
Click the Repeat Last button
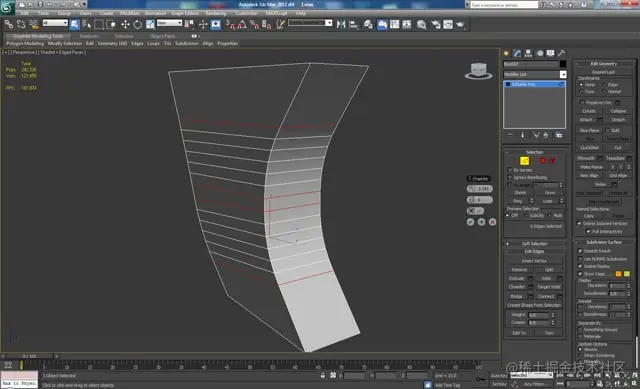click(603, 72)
